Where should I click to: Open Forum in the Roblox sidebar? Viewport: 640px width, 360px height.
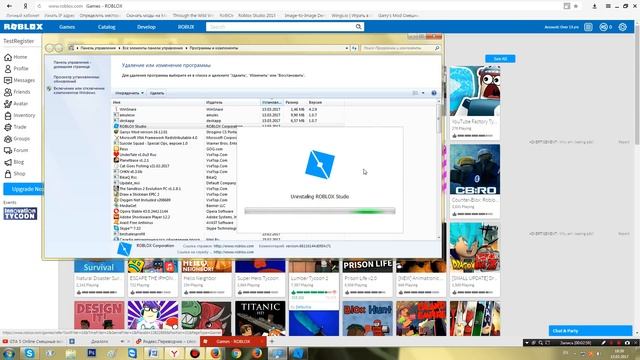point(16,150)
